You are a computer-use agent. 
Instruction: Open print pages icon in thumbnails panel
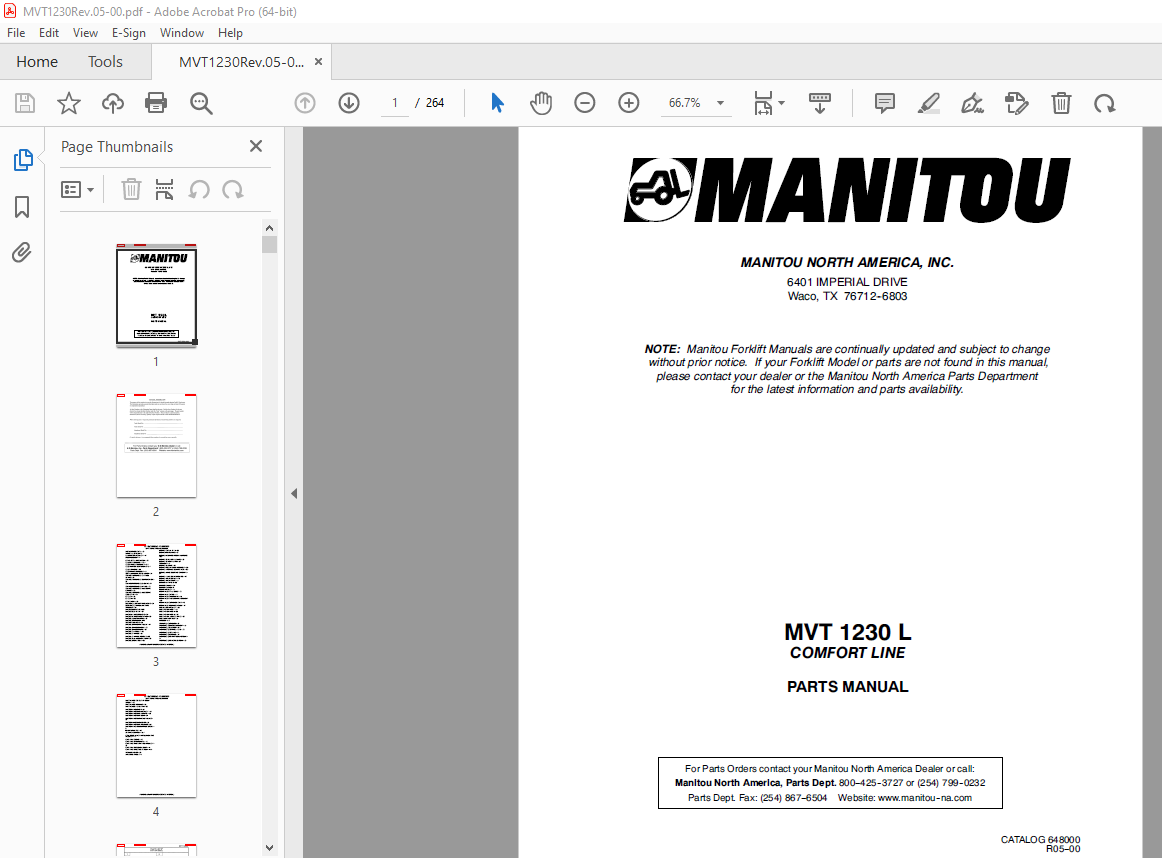tap(165, 190)
